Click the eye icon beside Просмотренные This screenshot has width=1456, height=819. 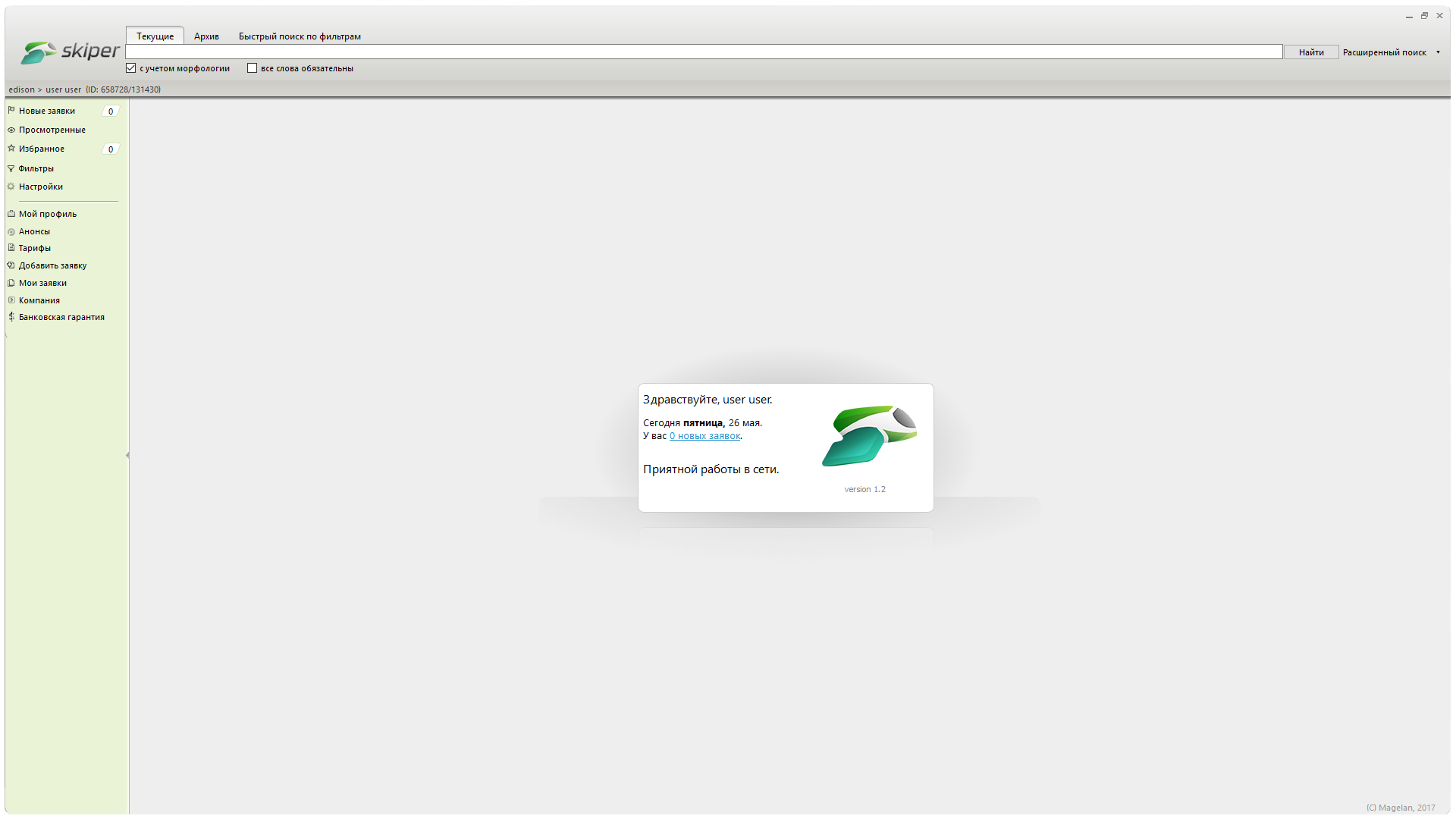pos(11,130)
